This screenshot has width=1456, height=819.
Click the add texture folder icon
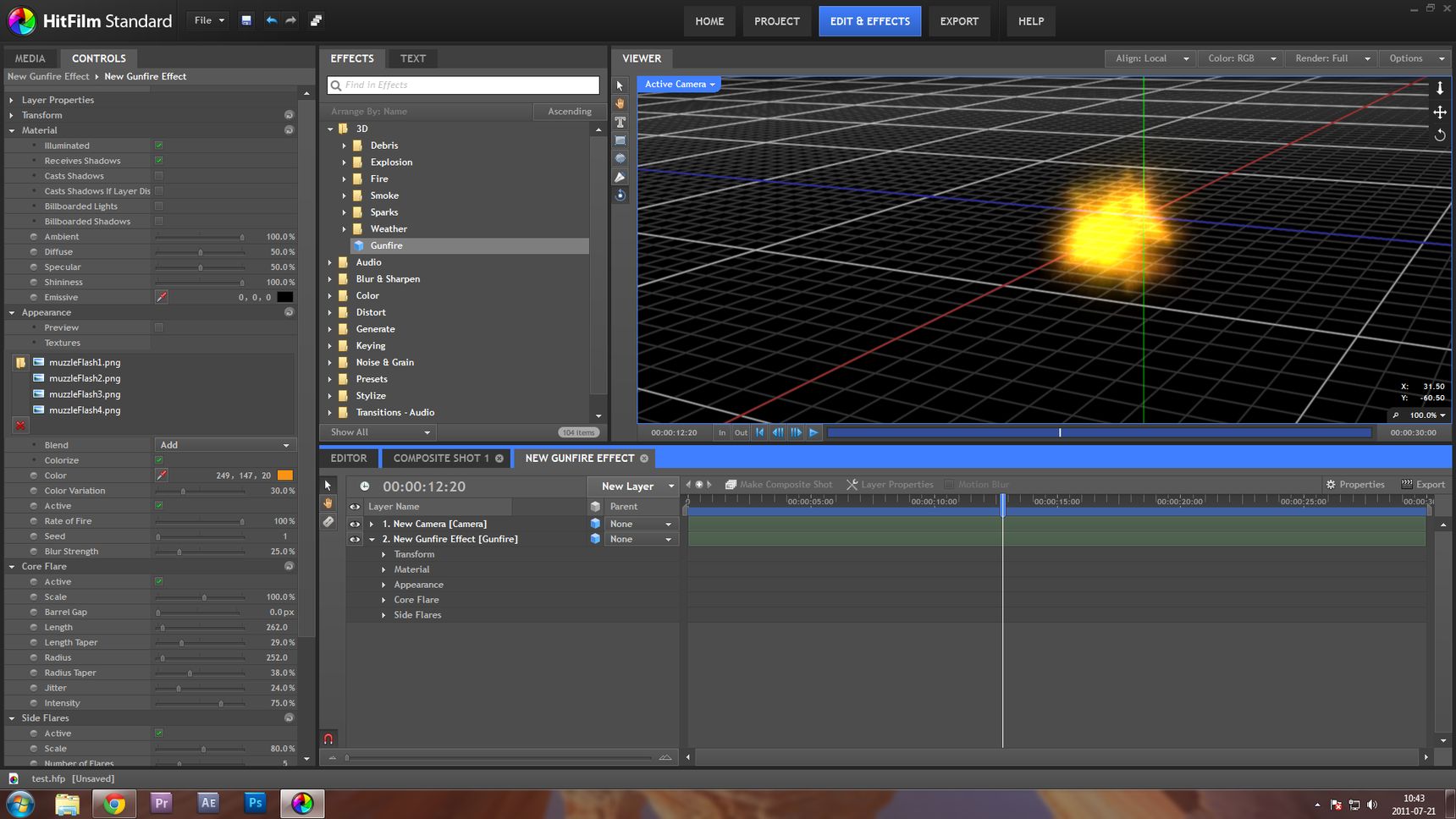[x=20, y=363]
